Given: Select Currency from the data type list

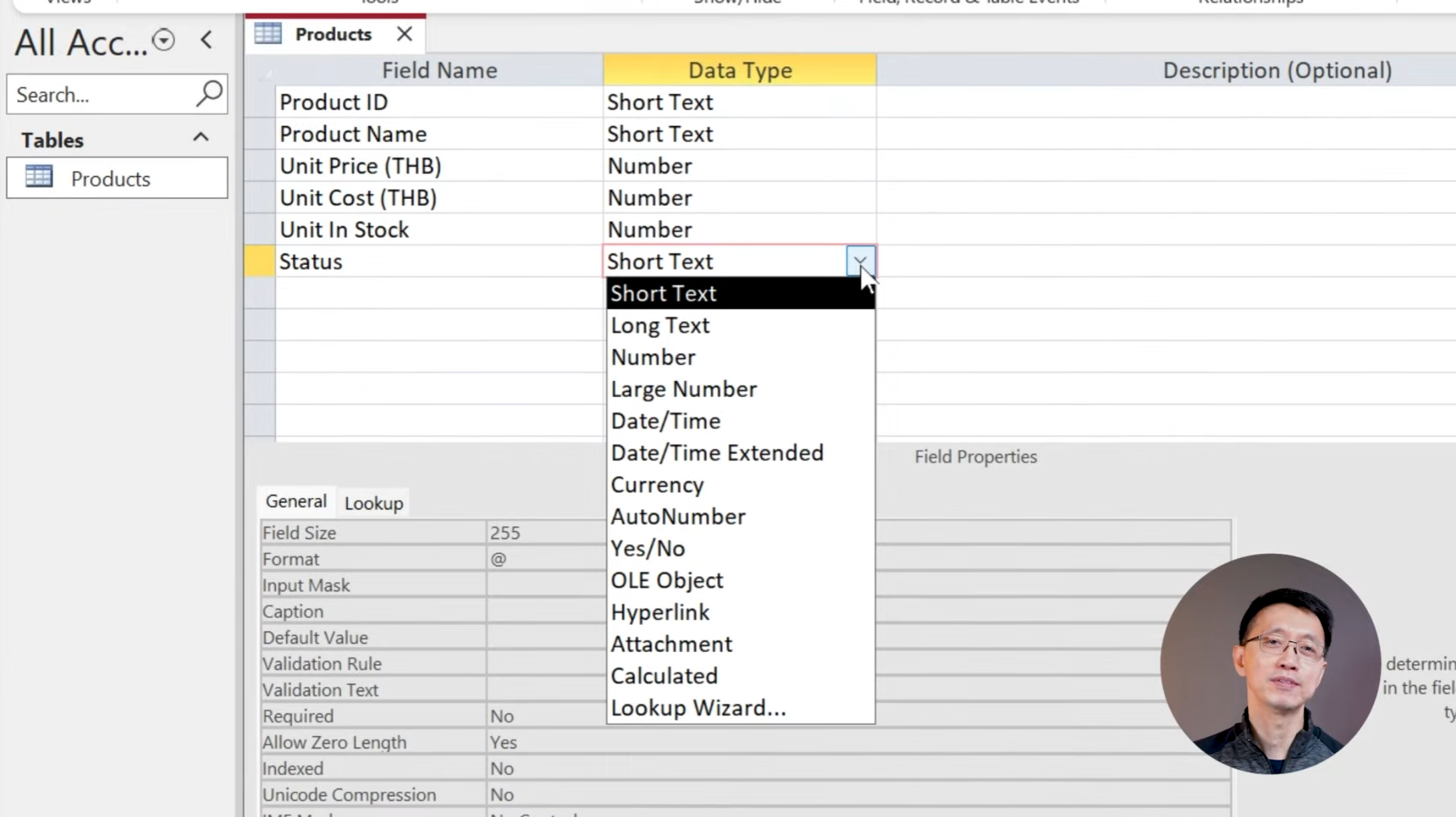Looking at the screenshot, I should point(657,485).
